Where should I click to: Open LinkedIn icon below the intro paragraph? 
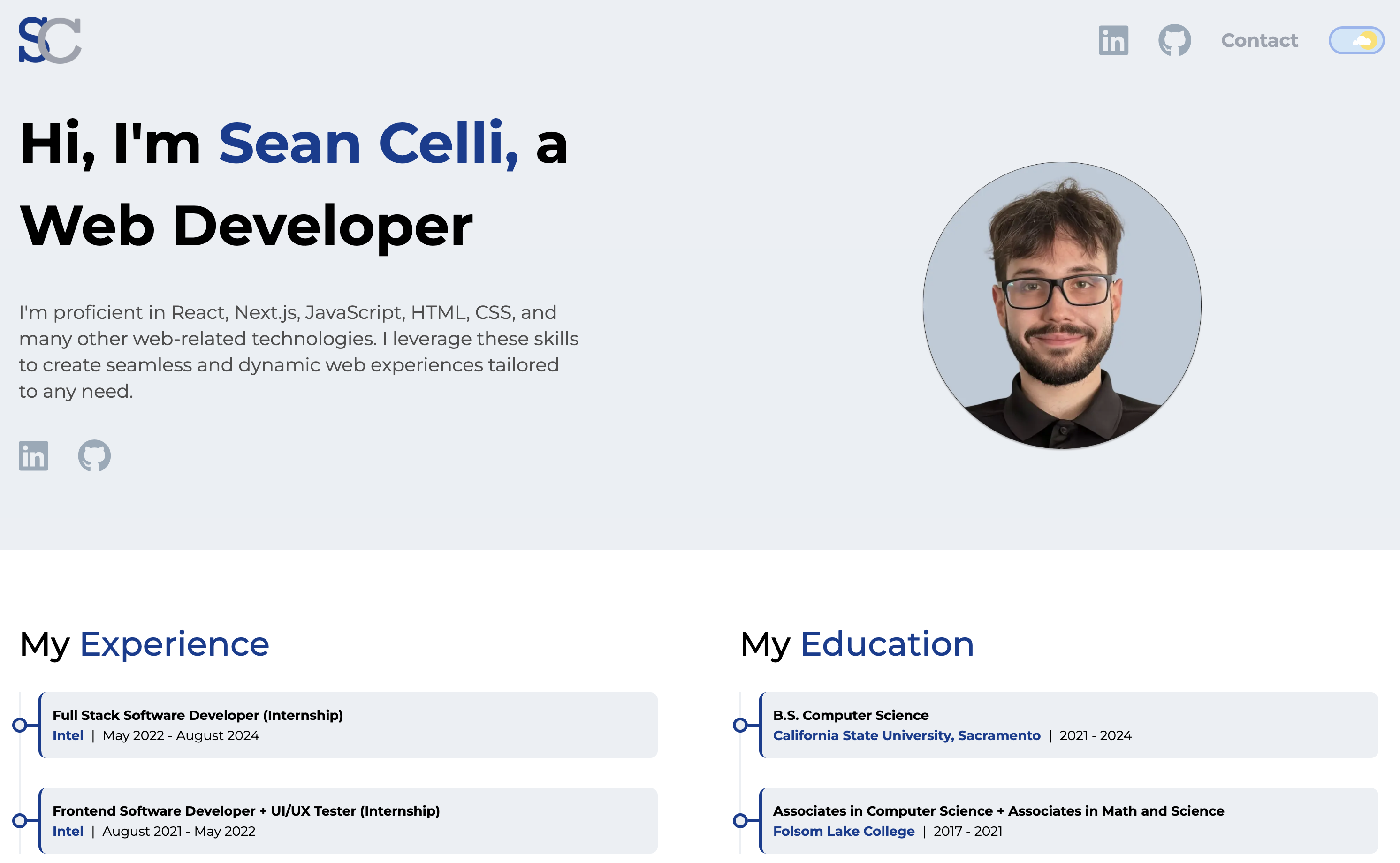click(33, 455)
